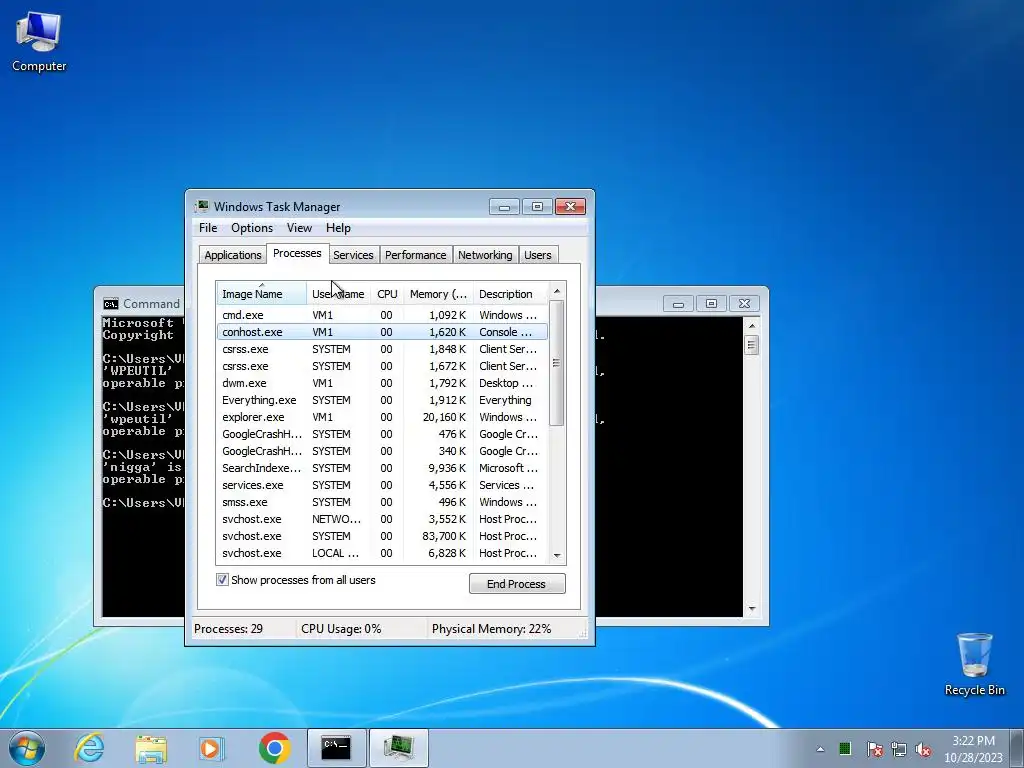Select the SearchIndexer process row
The height and width of the screenshot is (768, 1024).
point(382,468)
